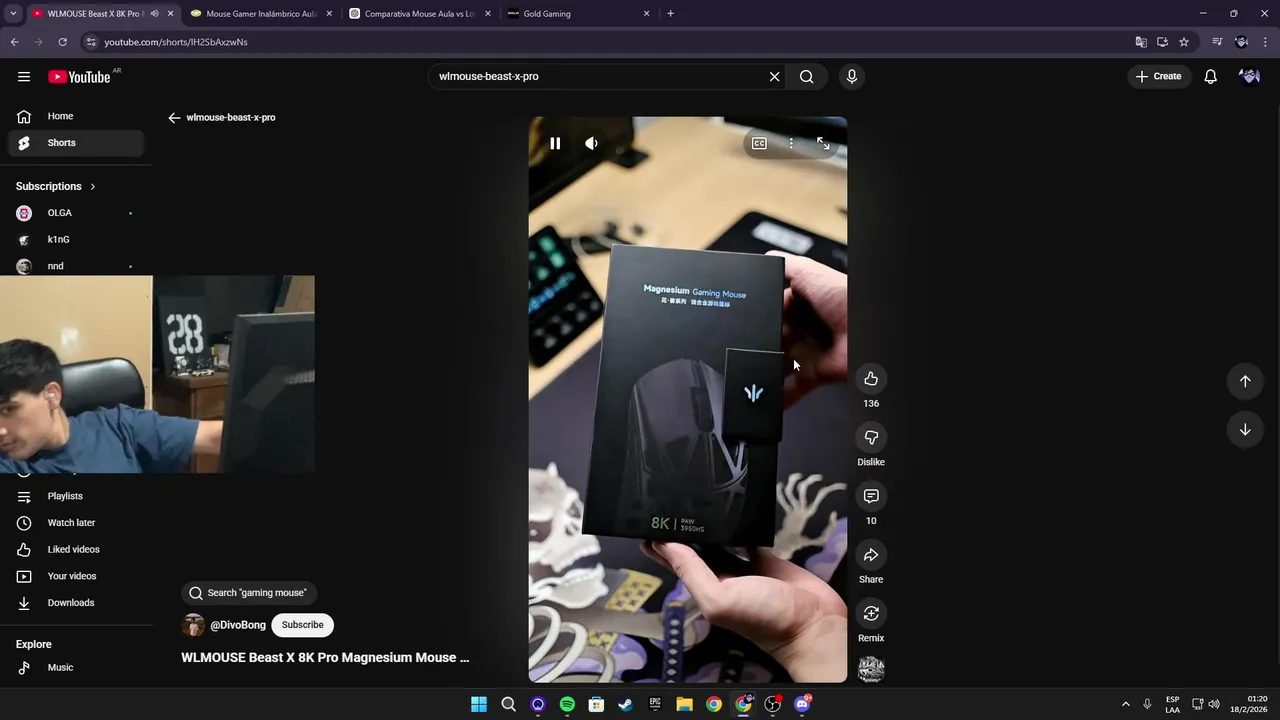Share this Short
The image size is (1280, 720).
(871, 555)
